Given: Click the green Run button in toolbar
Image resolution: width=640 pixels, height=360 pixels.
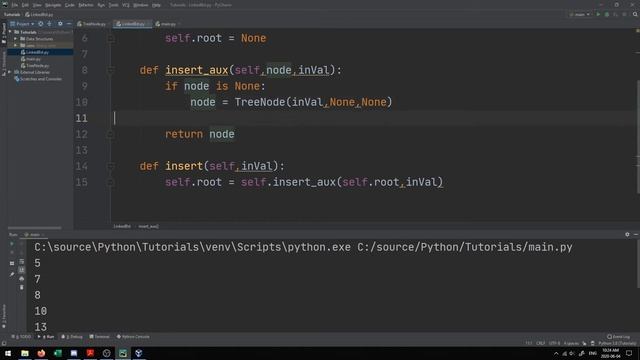Looking at the screenshot, I should point(598,15).
